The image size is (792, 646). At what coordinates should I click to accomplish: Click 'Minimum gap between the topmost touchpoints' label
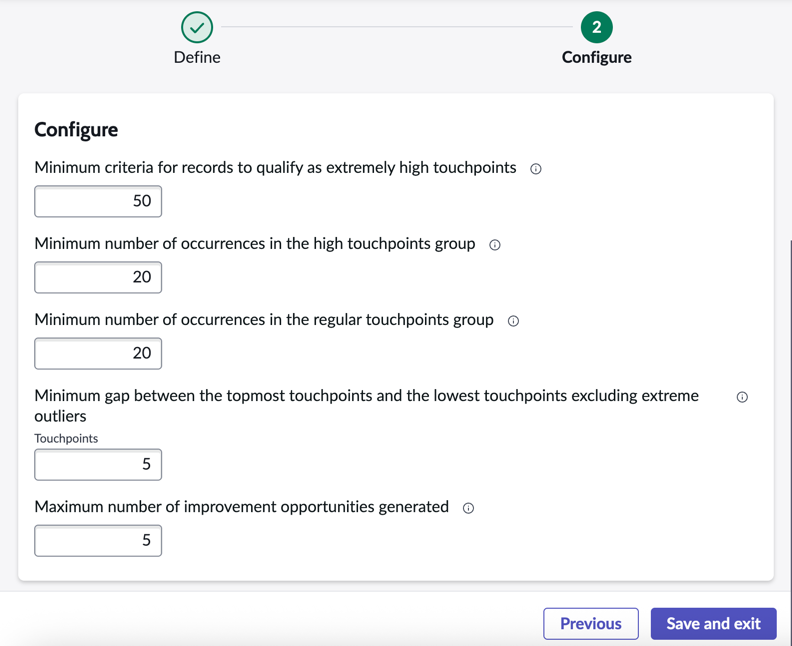[366, 406]
